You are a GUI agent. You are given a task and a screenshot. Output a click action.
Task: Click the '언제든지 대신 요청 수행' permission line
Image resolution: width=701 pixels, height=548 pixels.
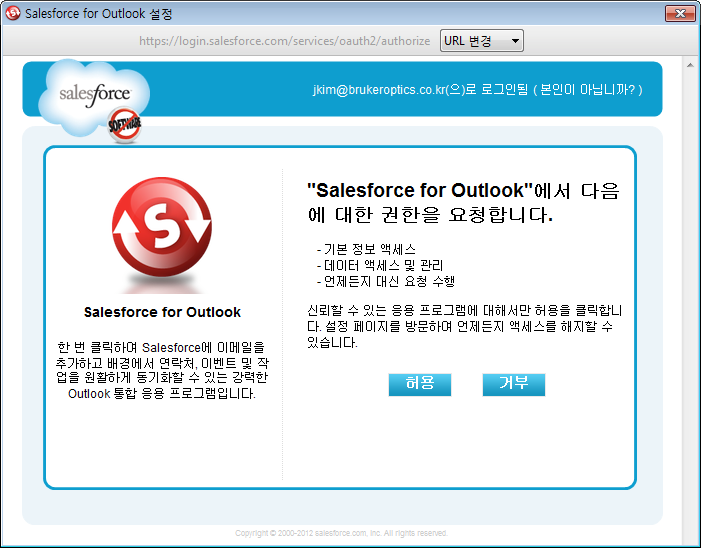tap(386, 281)
